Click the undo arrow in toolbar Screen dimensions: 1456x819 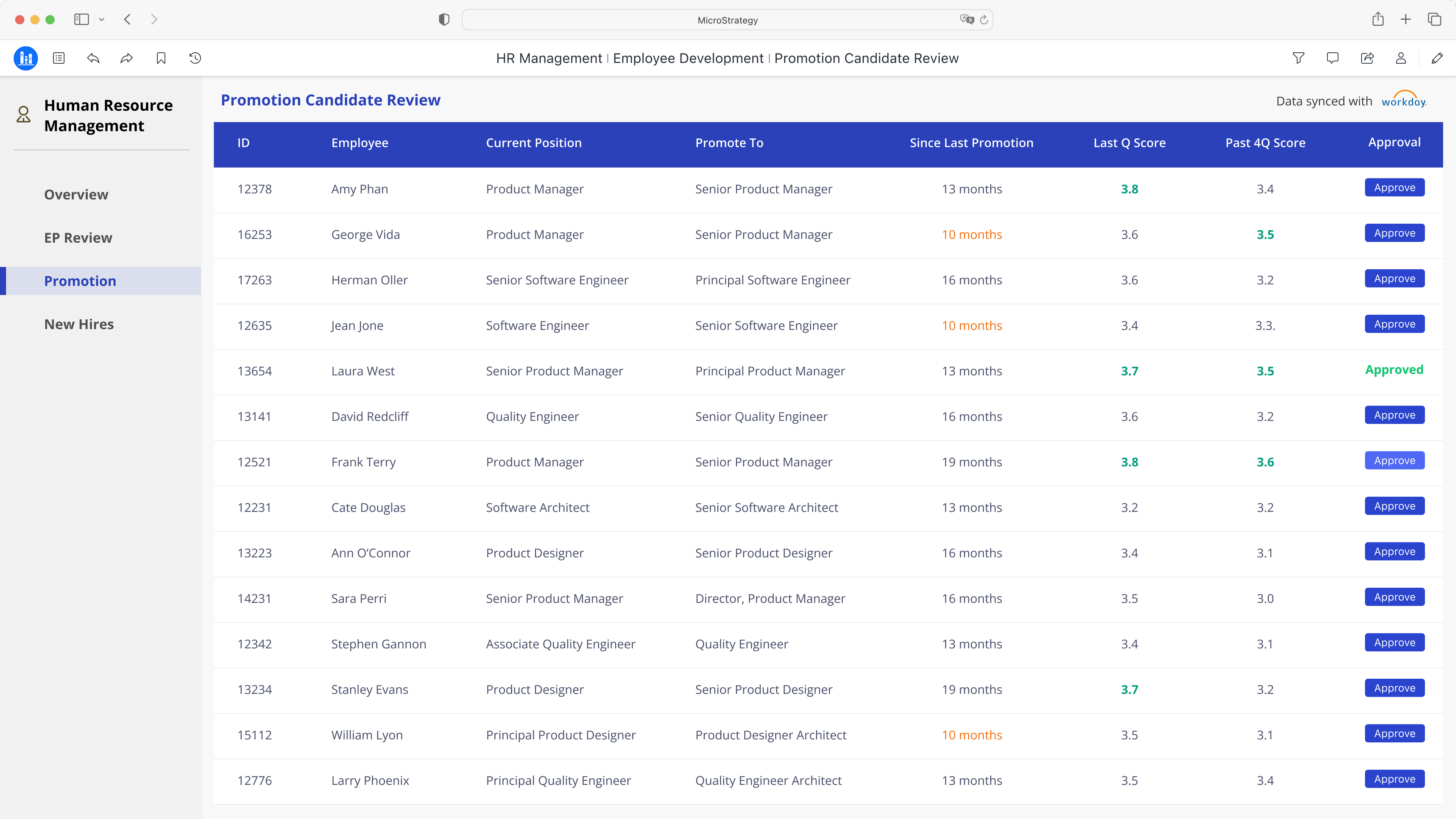[93, 58]
